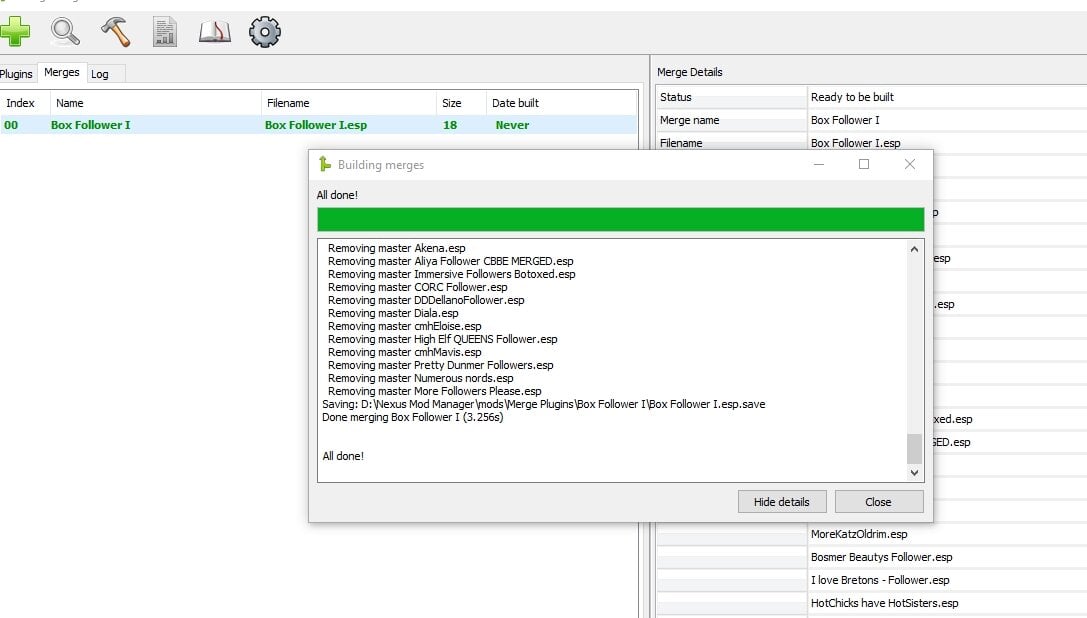Click log line Removing master cmhEloise.esp
The width and height of the screenshot is (1087, 618).
tap(404, 326)
